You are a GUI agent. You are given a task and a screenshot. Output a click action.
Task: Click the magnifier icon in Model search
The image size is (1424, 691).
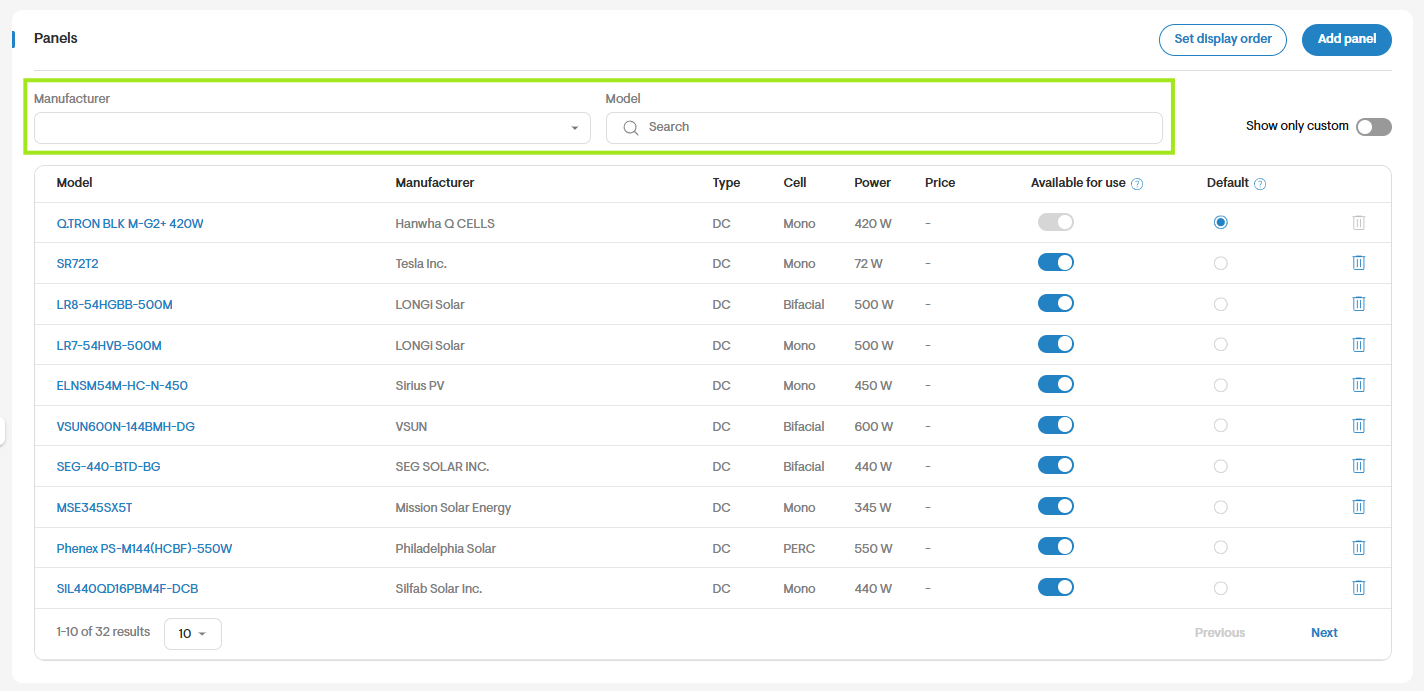pos(631,127)
